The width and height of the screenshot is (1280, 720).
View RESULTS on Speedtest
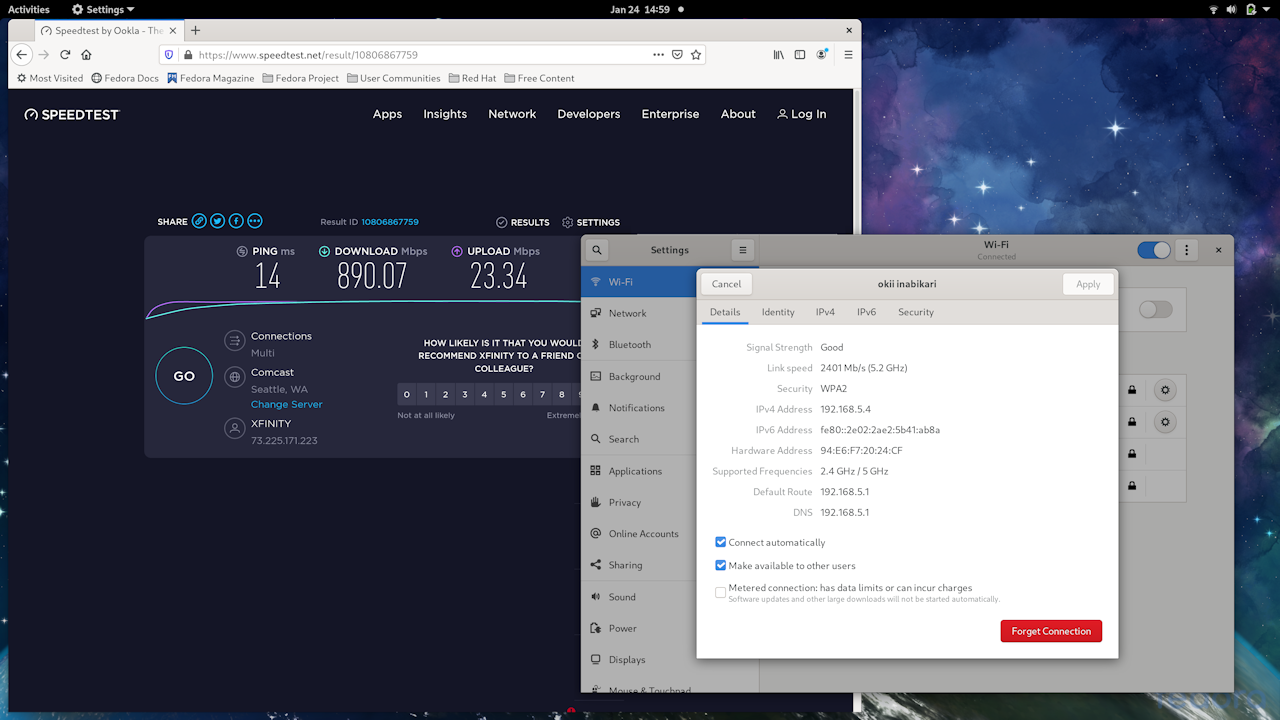click(x=523, y=222)
